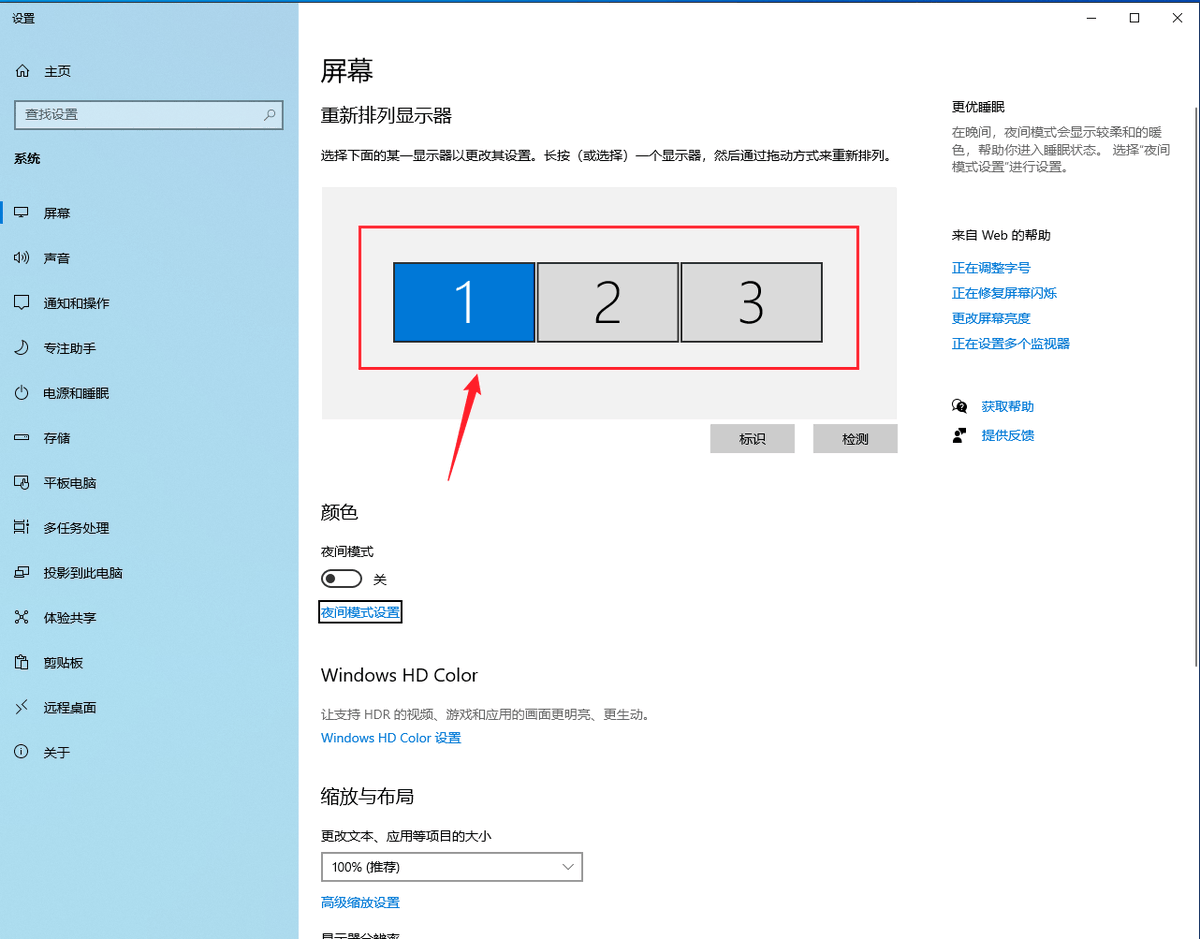This screenshot has width=1200, height=939.
Task: Maximize the 设置 window
Action: coord(1134,17)
